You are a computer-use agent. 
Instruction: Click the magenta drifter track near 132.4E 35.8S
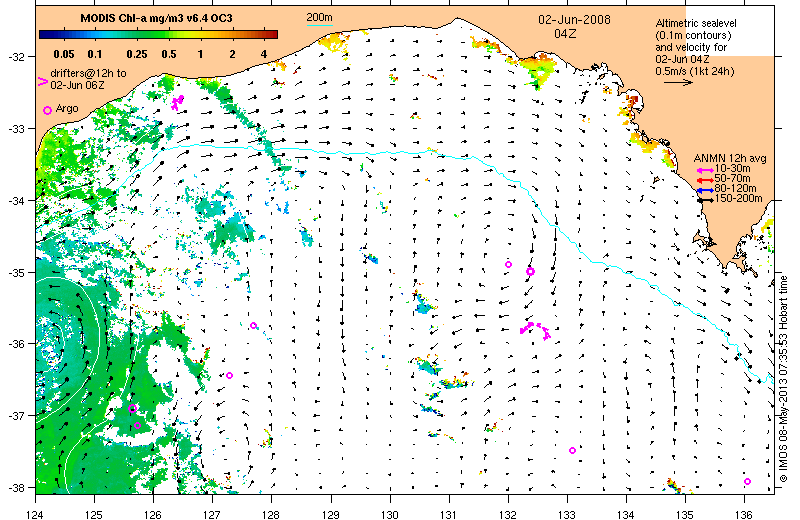[535, 330]
